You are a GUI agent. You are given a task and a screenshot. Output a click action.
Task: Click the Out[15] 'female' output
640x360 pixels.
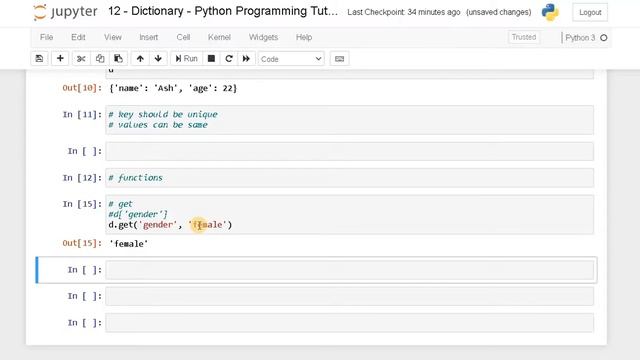129,244
